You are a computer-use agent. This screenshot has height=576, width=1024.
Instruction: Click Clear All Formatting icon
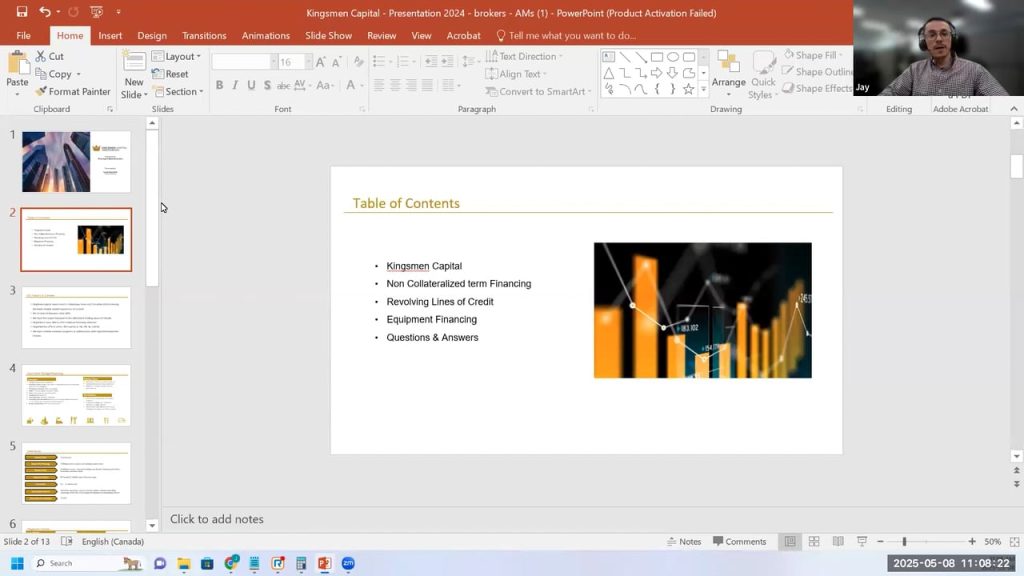(x=359, y=62)
